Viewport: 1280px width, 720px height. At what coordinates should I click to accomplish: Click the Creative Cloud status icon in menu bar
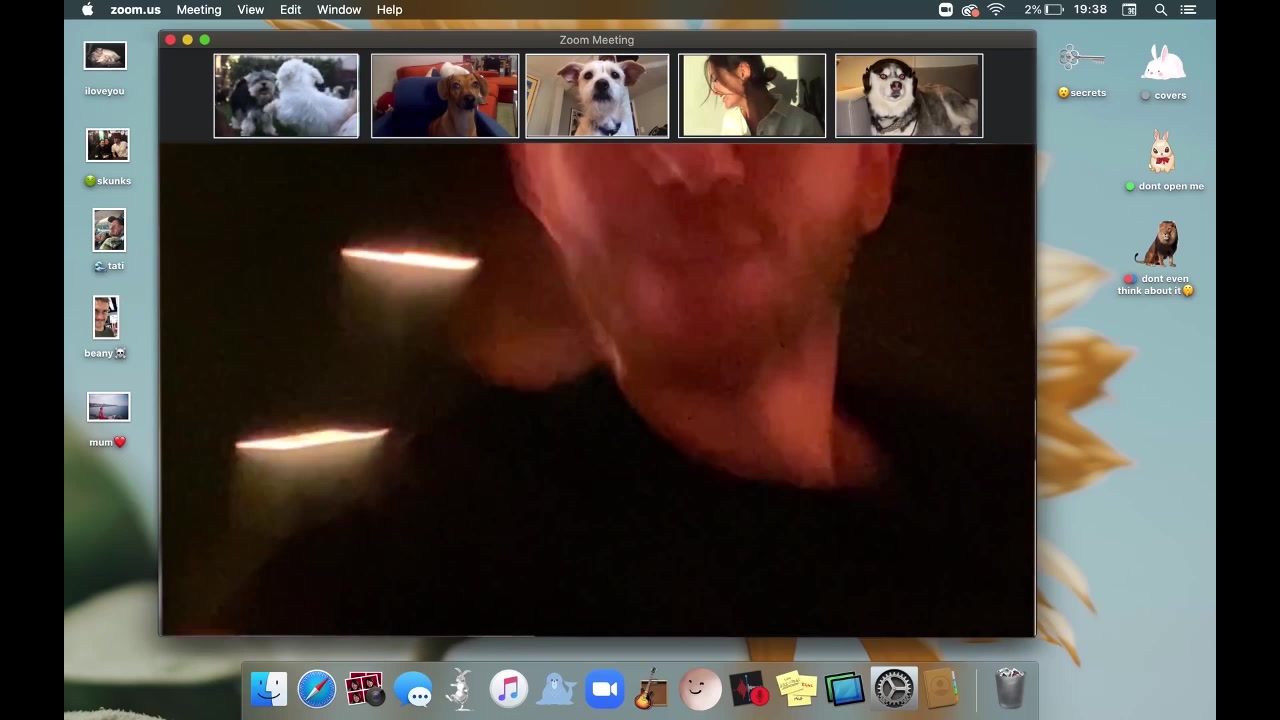pyautogui.click(x=970, y=10)
